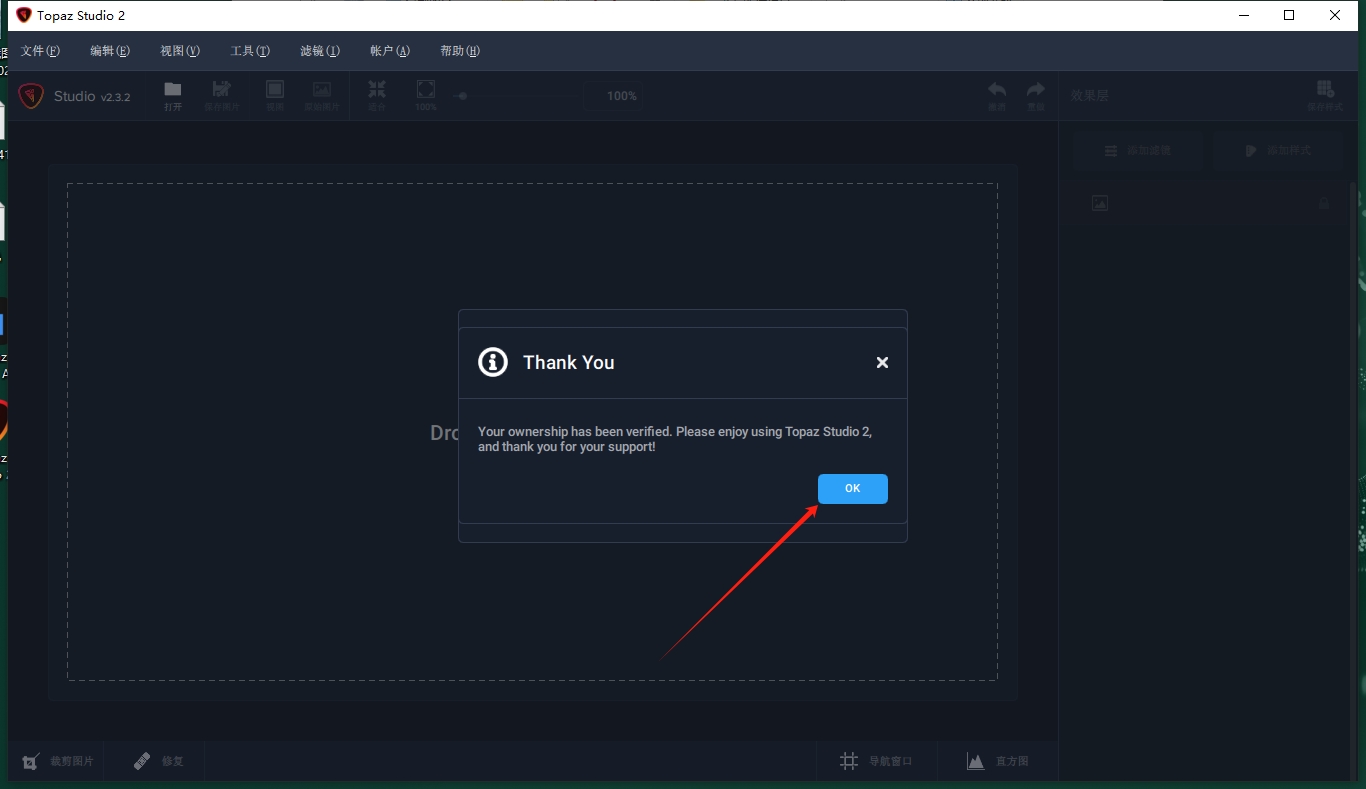Click OK in the Thank You dialog

pyautogui.click(x=852, y=489)
